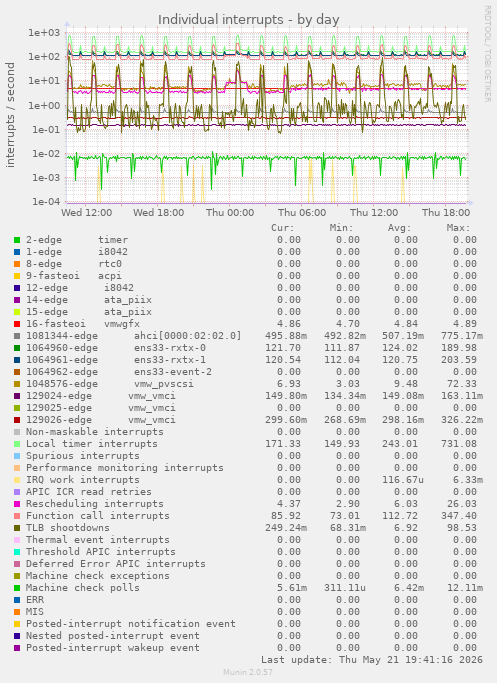Click the green 2-edge timer legend swatch
This screenshot has height=683, width=497.
pyautogui.click(x=17, y=240)
